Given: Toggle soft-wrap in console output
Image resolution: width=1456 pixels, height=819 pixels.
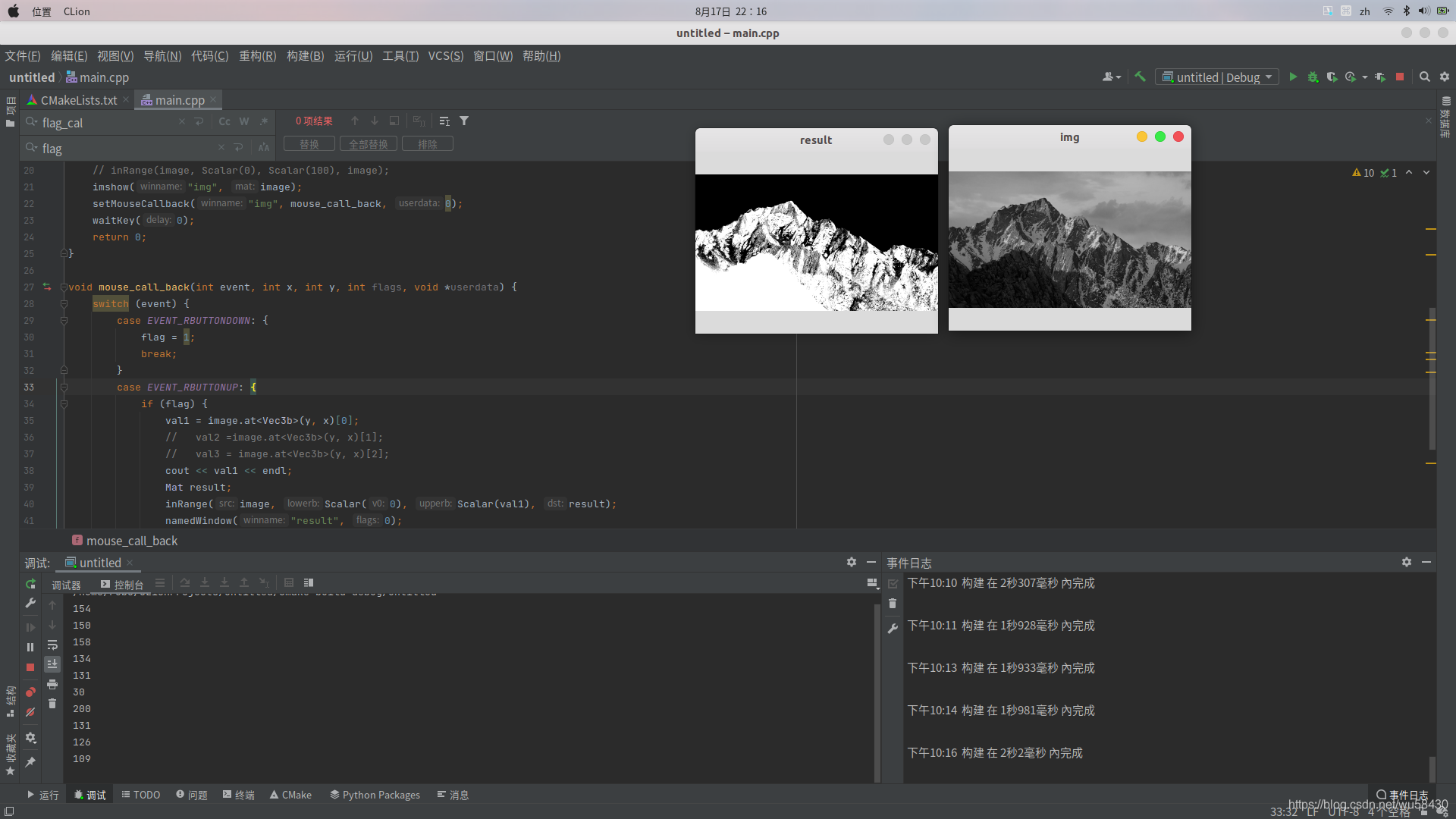Looking at the screenshot, I should point(52,645).
